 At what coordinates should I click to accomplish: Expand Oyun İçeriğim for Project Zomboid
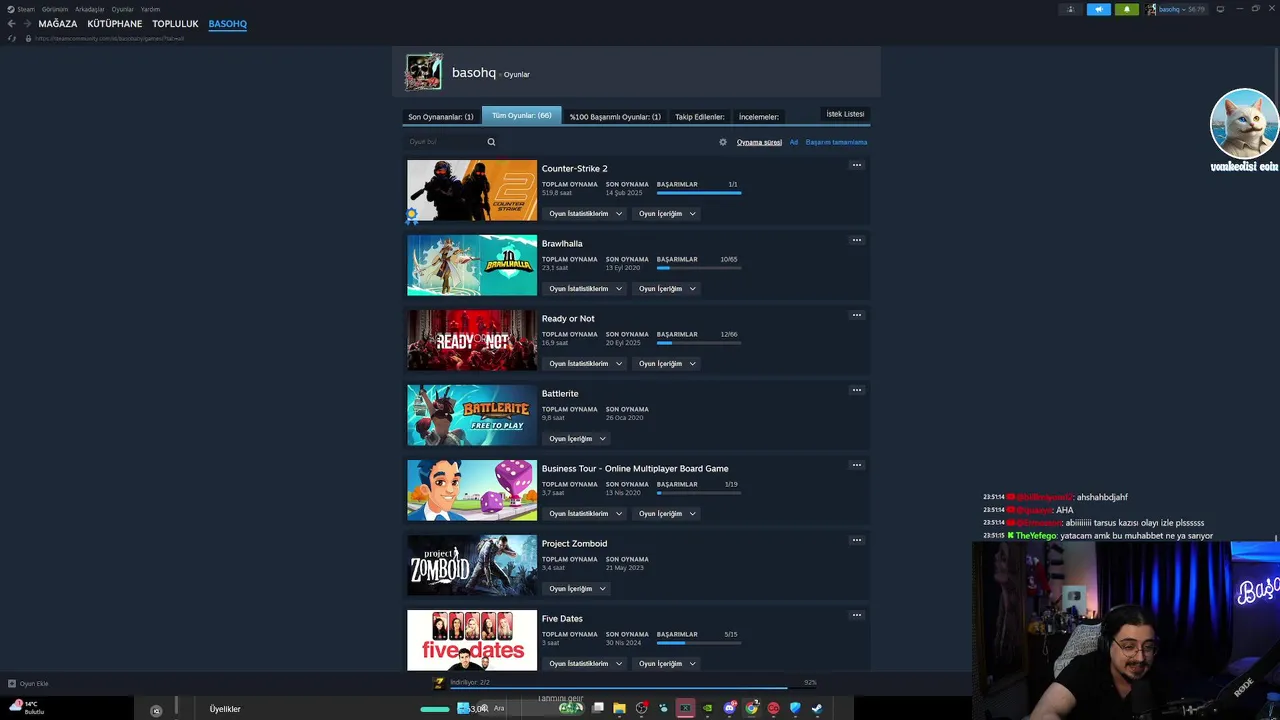tap(577, 589)
